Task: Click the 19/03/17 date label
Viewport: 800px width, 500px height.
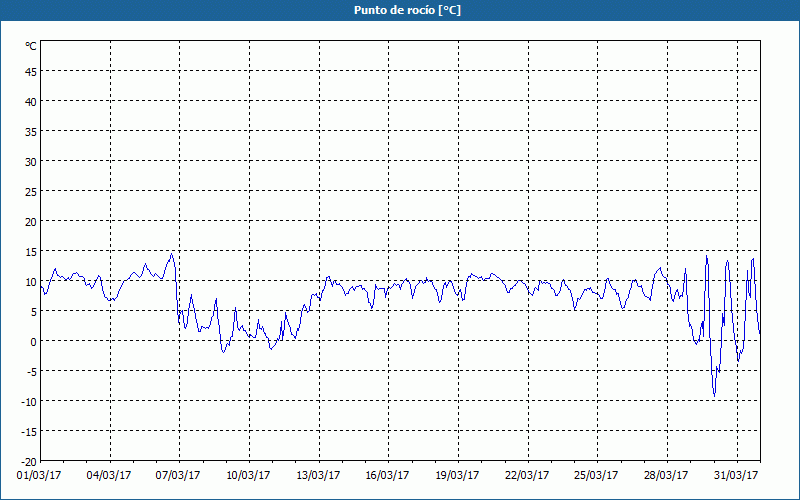Action: [457, 476]
